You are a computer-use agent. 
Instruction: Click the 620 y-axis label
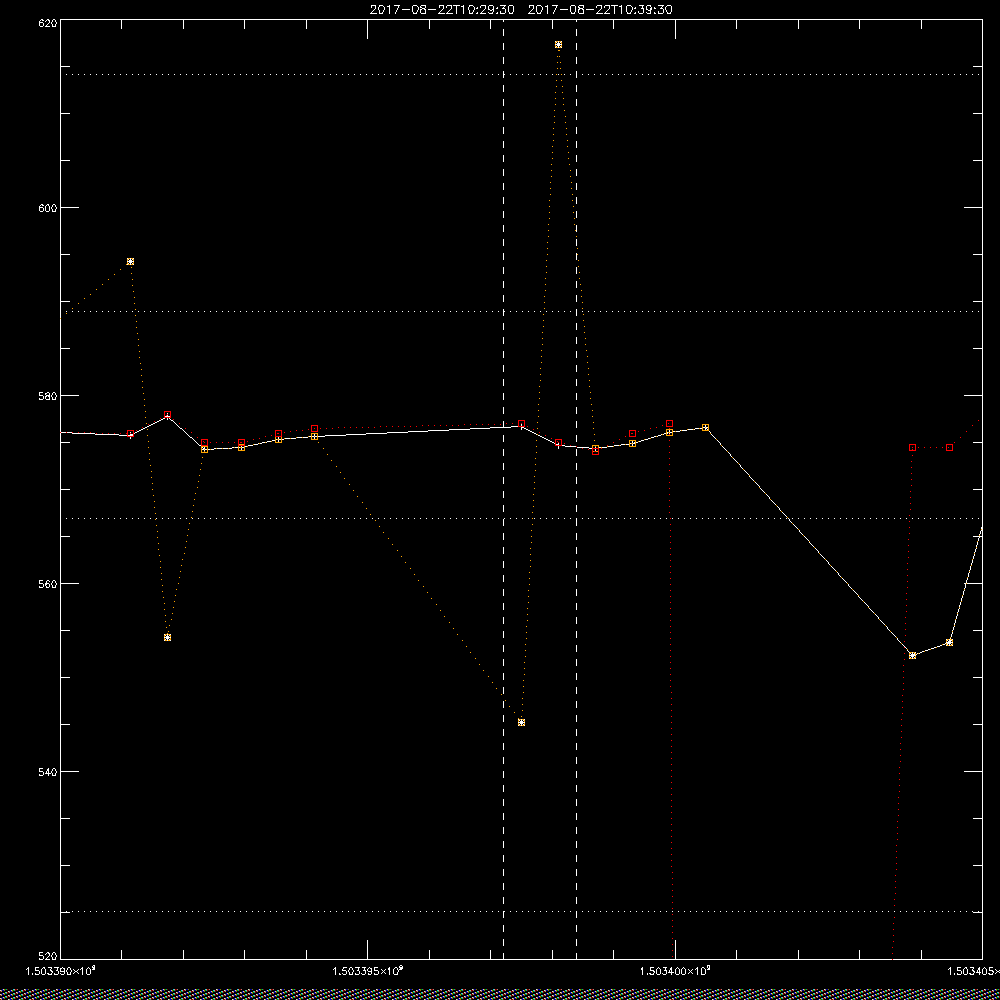click(x=48, y=22)
